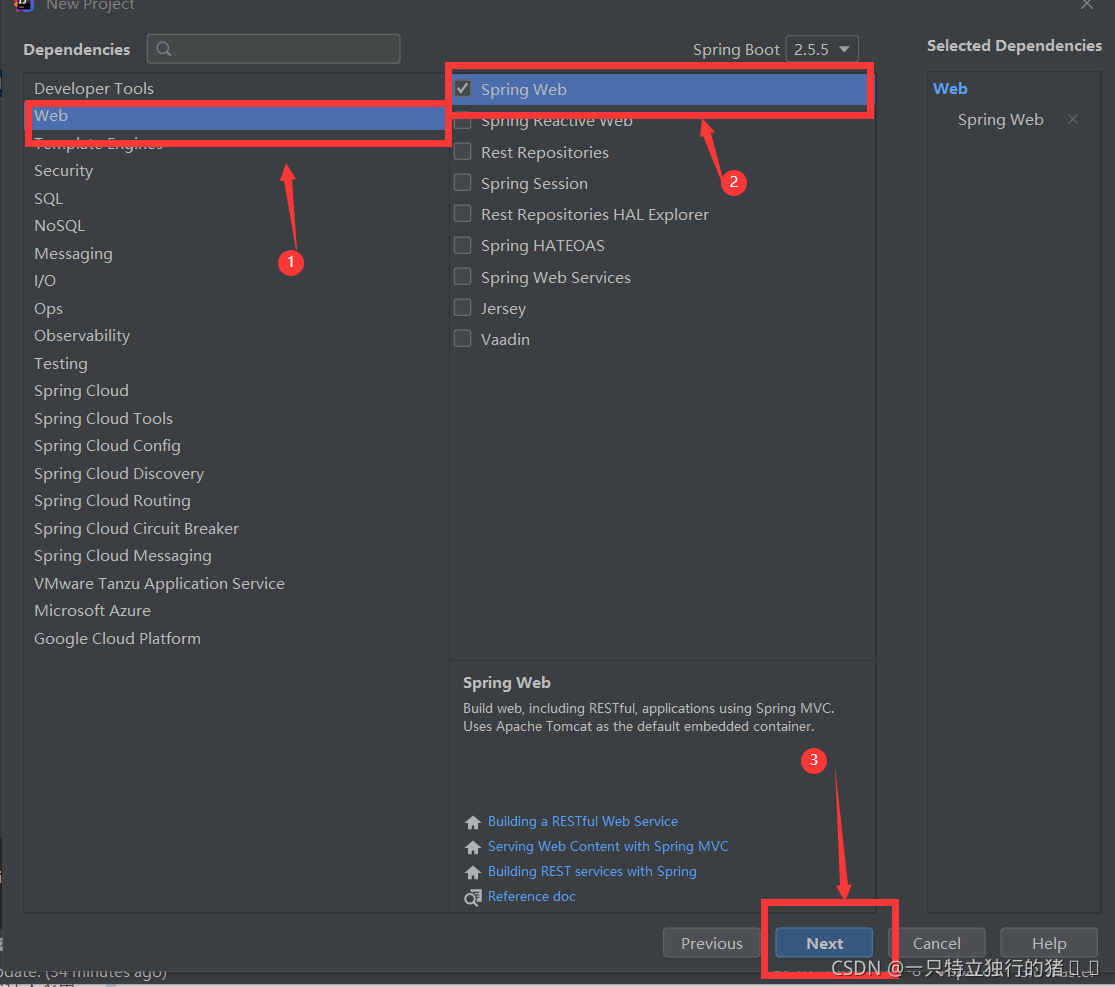The width and height of the screenshot is (1115, 987).
Task: Enable the Spring Reactive Web checkbox
Action: (462, 121)
